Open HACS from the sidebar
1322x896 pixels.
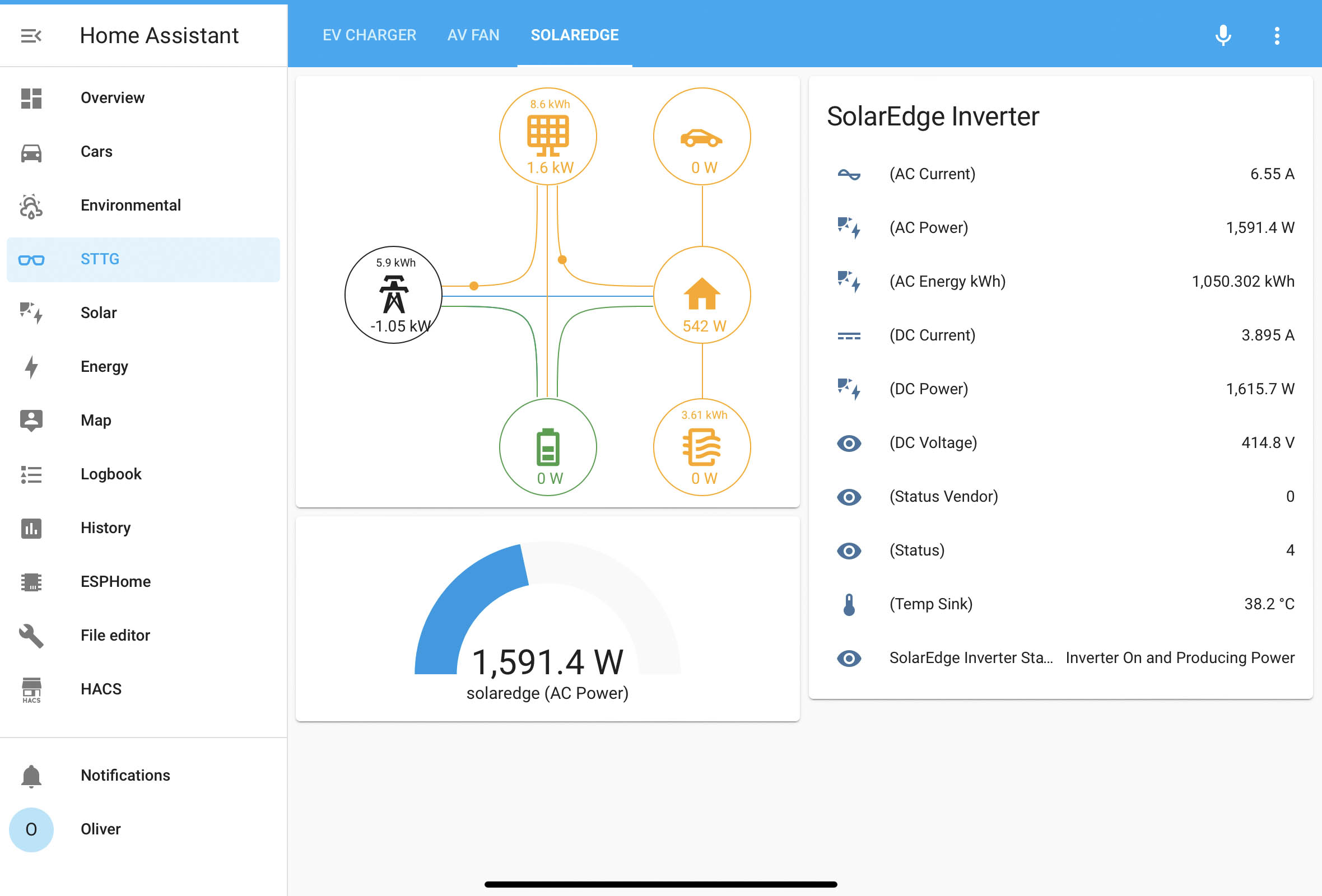pos(143,689)
